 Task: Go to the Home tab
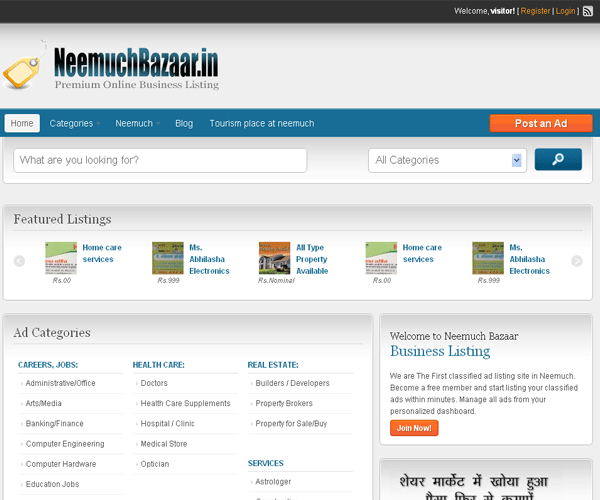tap(22, 123)
